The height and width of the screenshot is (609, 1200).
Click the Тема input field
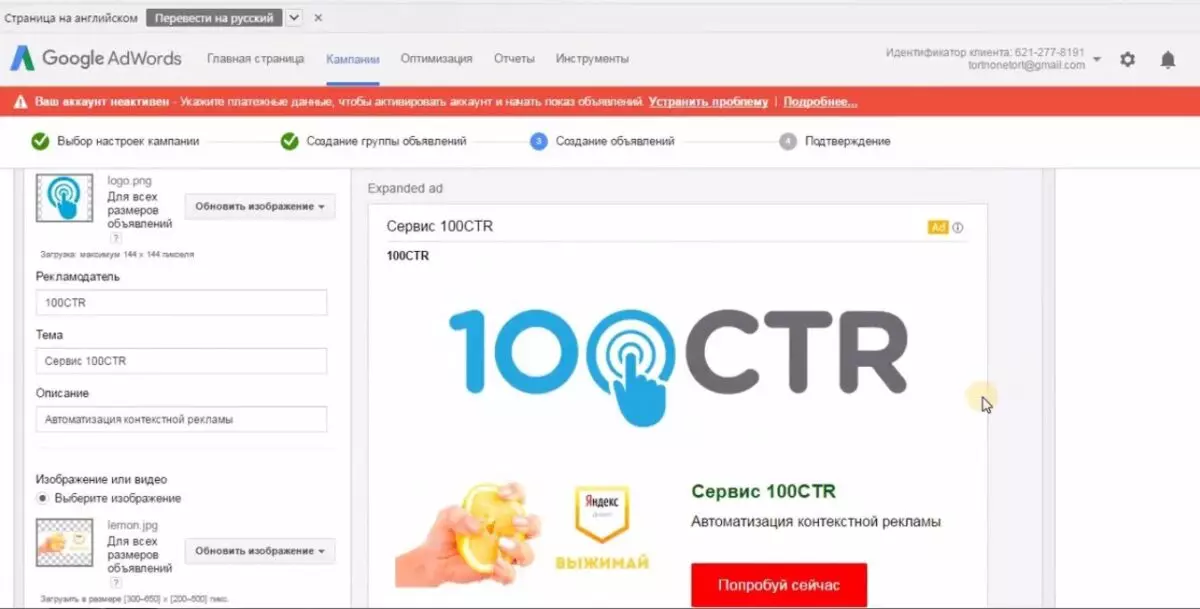[x=181, y=361]
